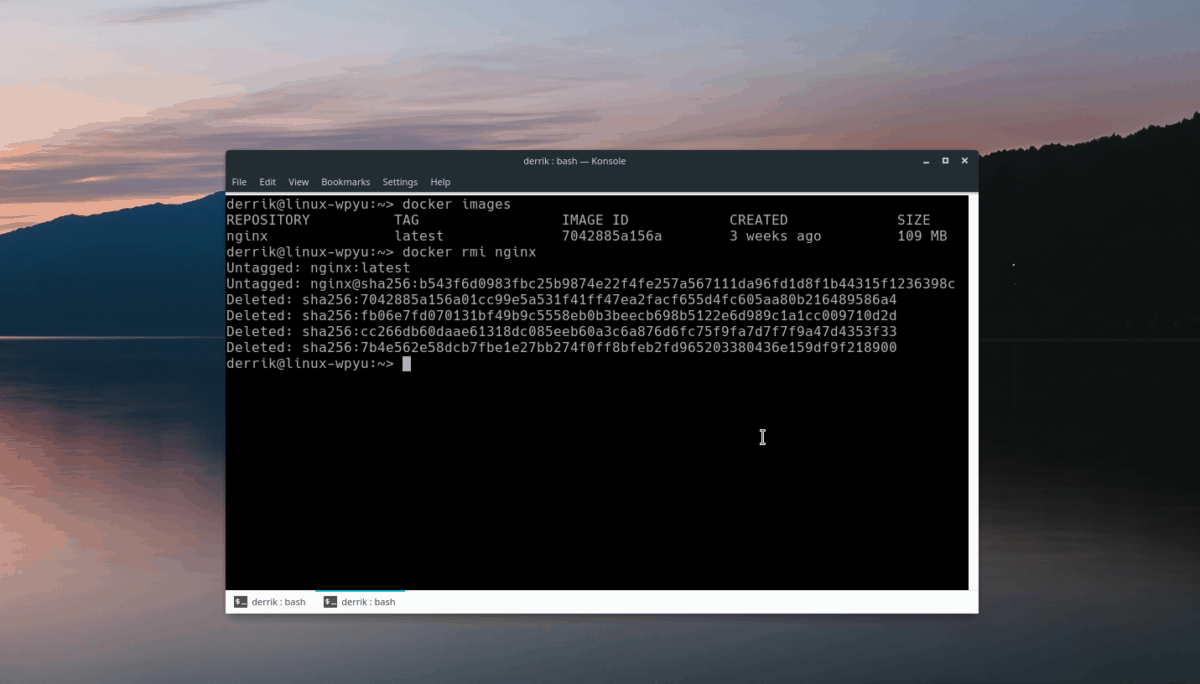This screenshot has width=1200, height=684.
Task: Open the View menu
Action: (x=299, y=182)
